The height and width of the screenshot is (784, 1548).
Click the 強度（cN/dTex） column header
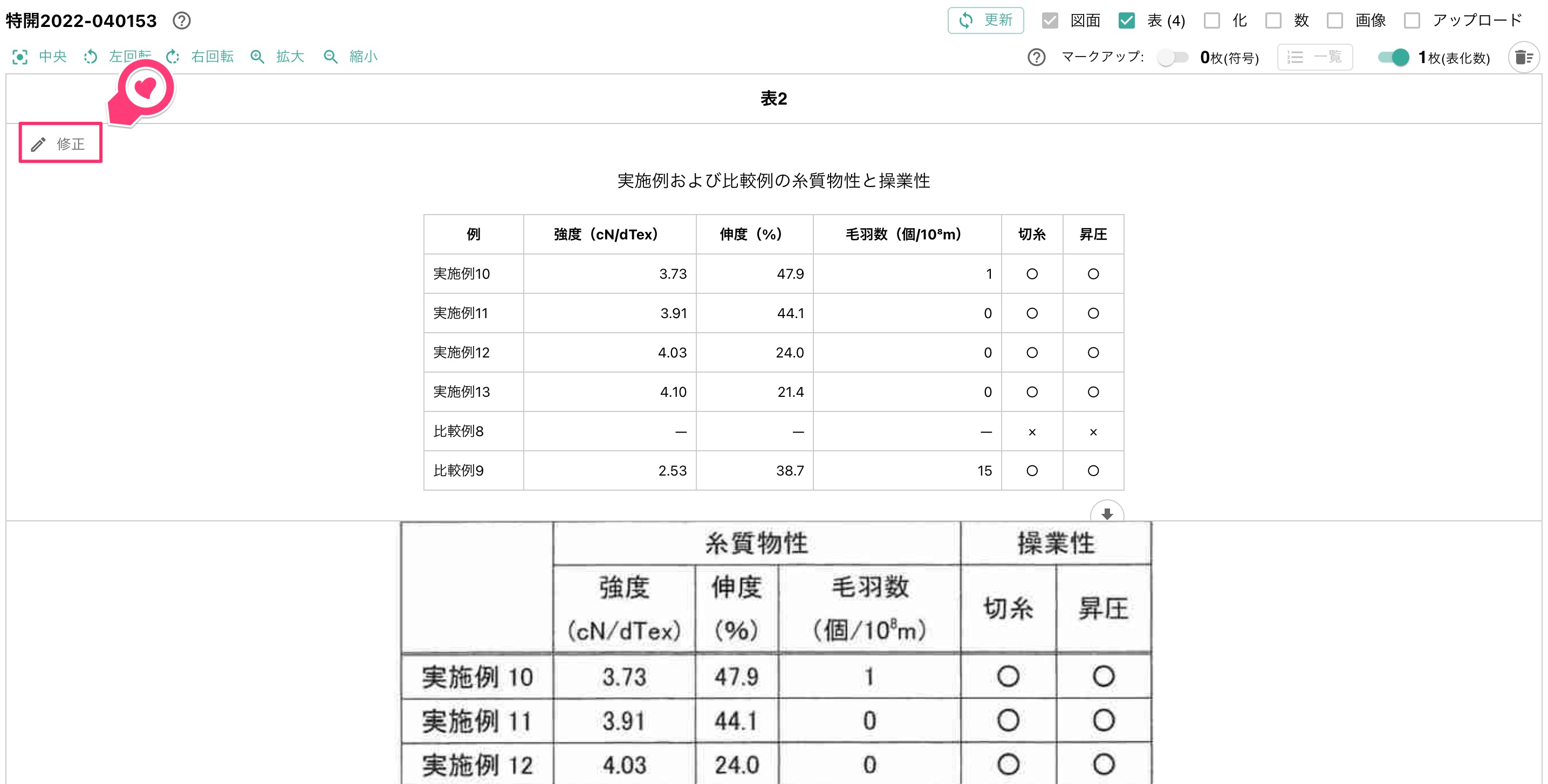pos(609,235)
